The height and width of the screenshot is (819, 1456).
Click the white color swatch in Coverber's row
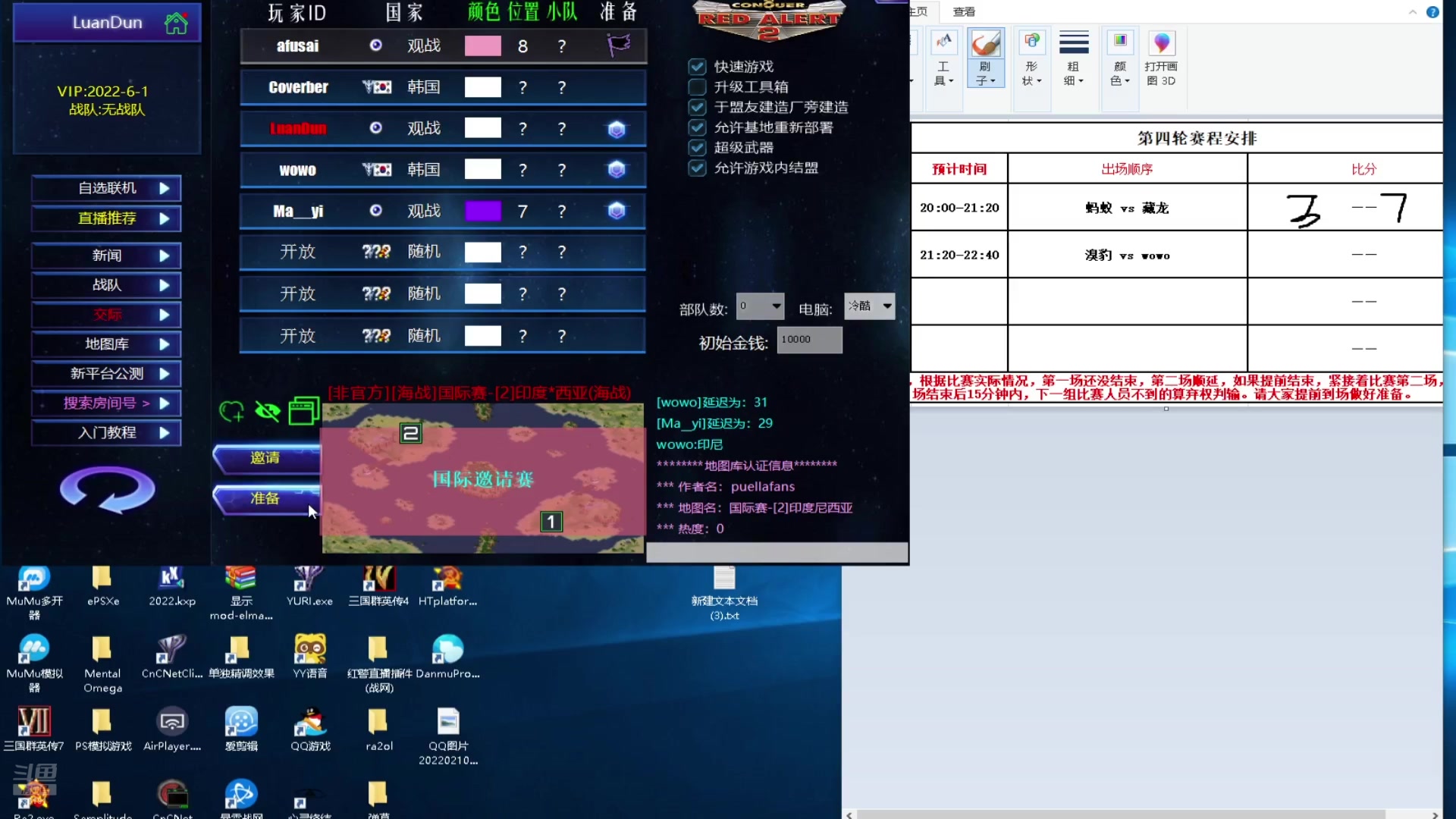[x=483, y=87]
